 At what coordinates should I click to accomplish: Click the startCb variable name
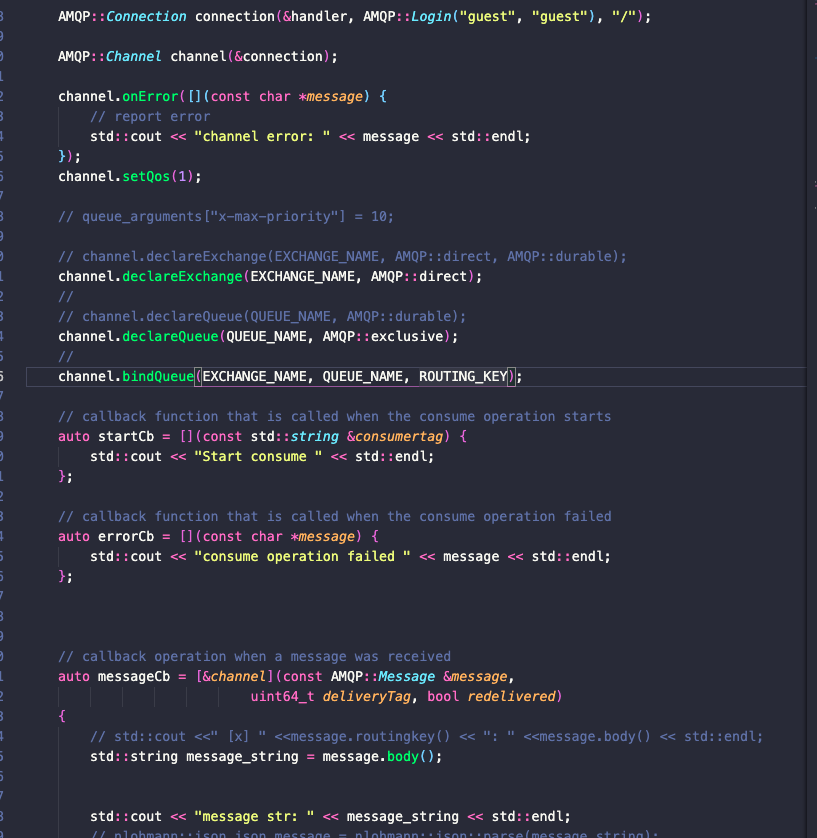click(x=126, y=437)
